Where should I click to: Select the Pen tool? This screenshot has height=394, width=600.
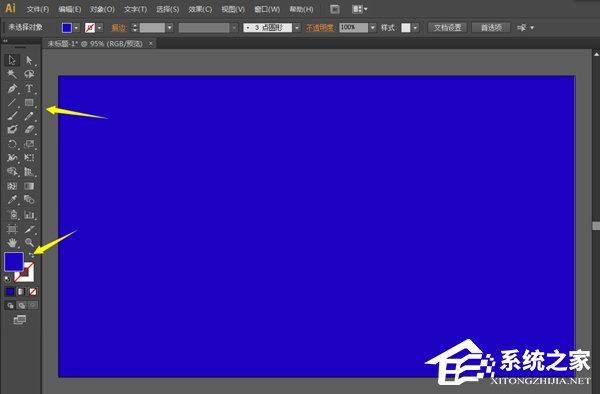(x=12, y=88)
